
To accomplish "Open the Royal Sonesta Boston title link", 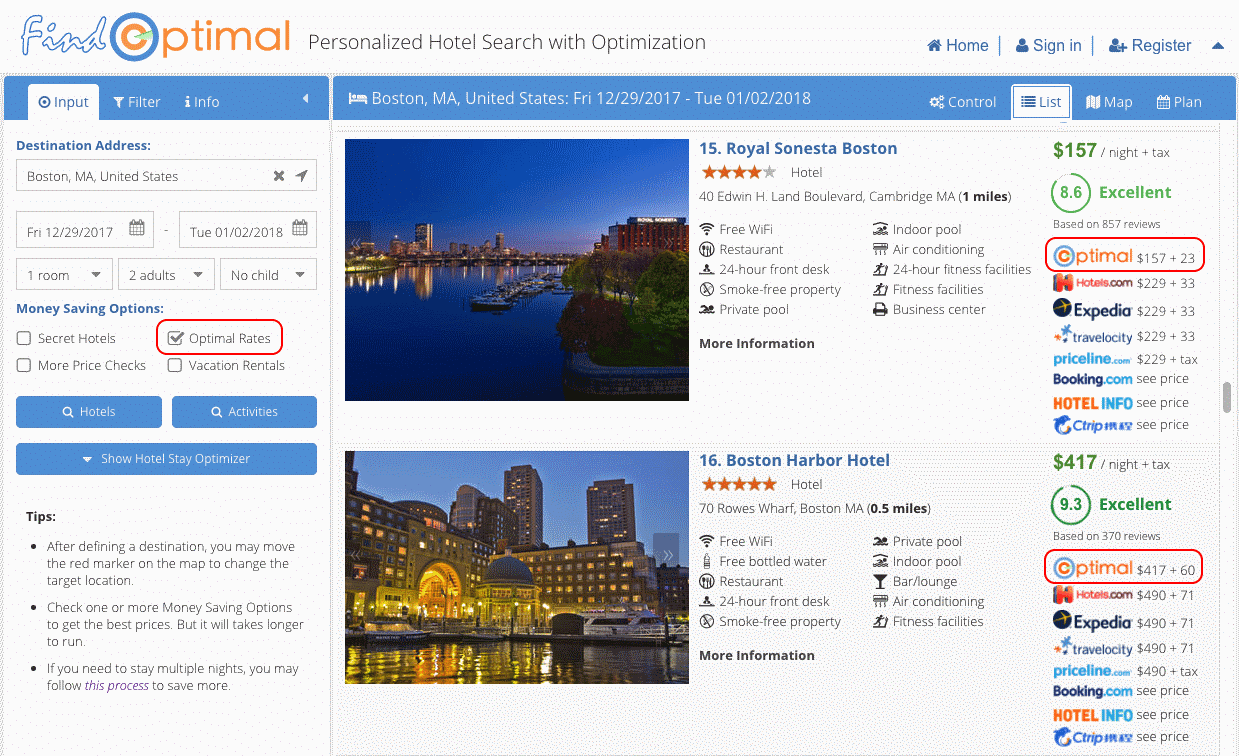I will tap(798, 148).
